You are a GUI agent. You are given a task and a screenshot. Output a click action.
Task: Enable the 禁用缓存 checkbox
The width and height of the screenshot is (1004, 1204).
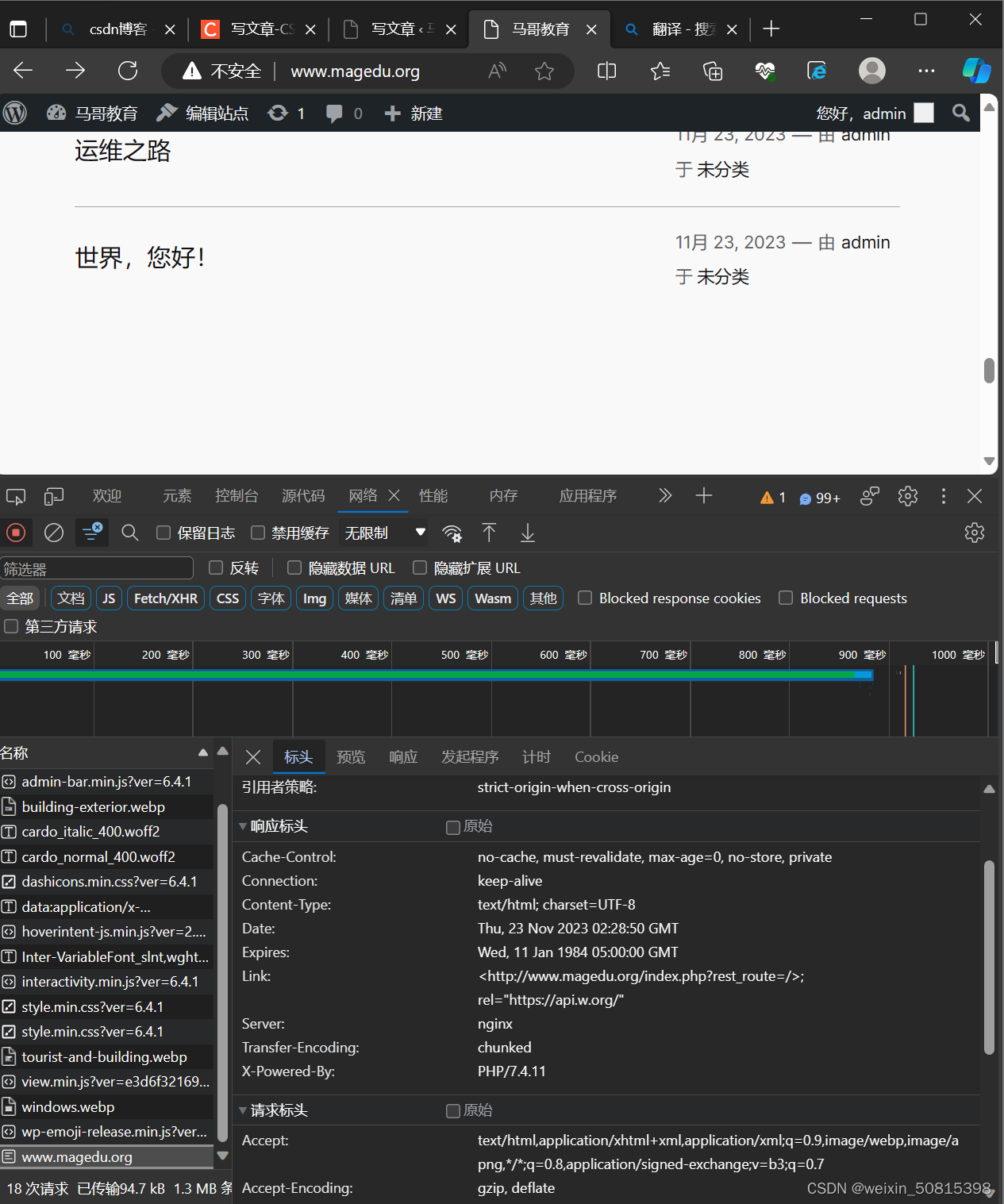(x=258, y=533)
